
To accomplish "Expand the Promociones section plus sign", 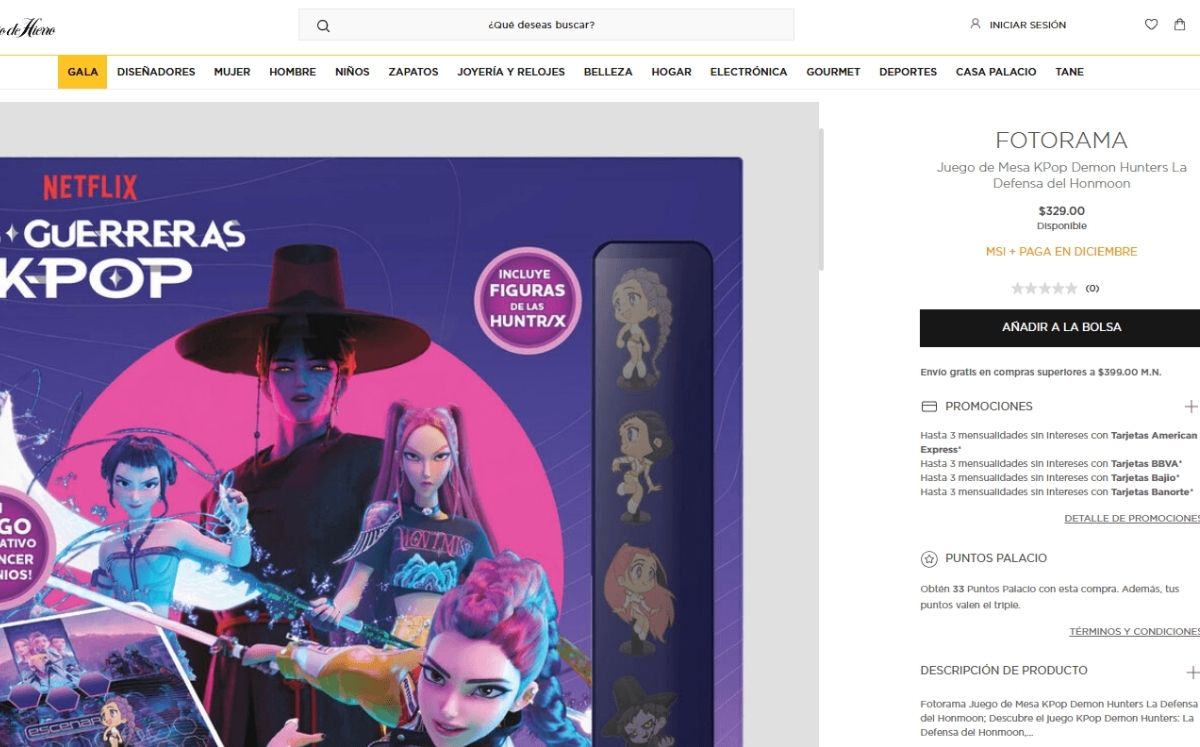I will click(1191, 407).
